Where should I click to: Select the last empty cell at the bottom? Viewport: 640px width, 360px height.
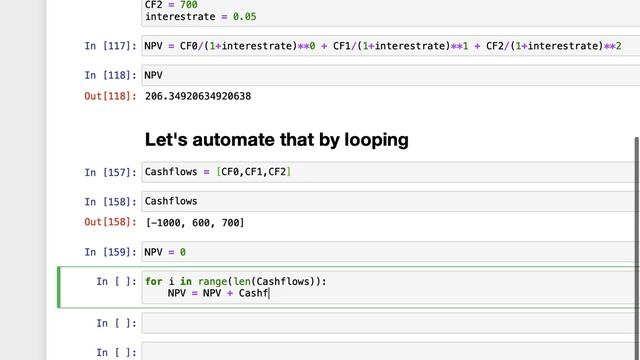pos(391,351)
